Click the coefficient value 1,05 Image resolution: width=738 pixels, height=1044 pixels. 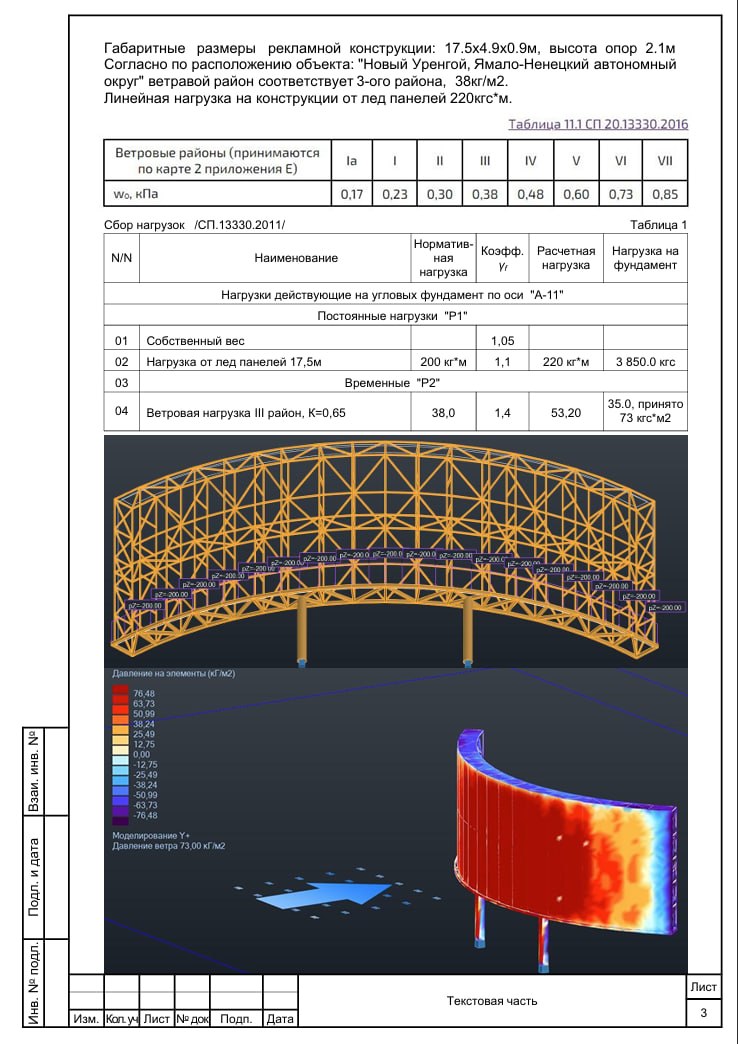point(502,341)
